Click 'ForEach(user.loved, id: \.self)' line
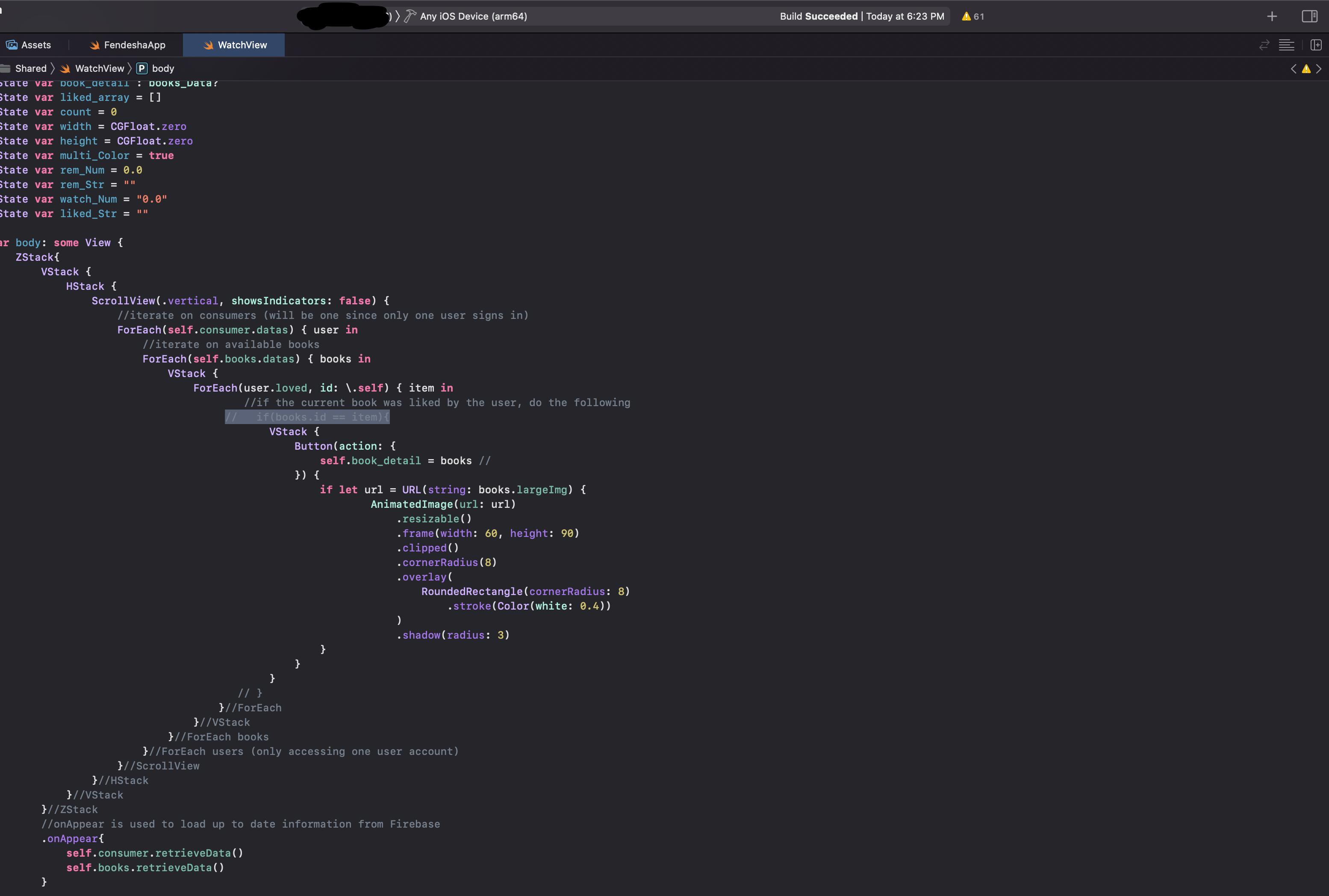The width and height of the screenshot is (1329, 896). 324,388
